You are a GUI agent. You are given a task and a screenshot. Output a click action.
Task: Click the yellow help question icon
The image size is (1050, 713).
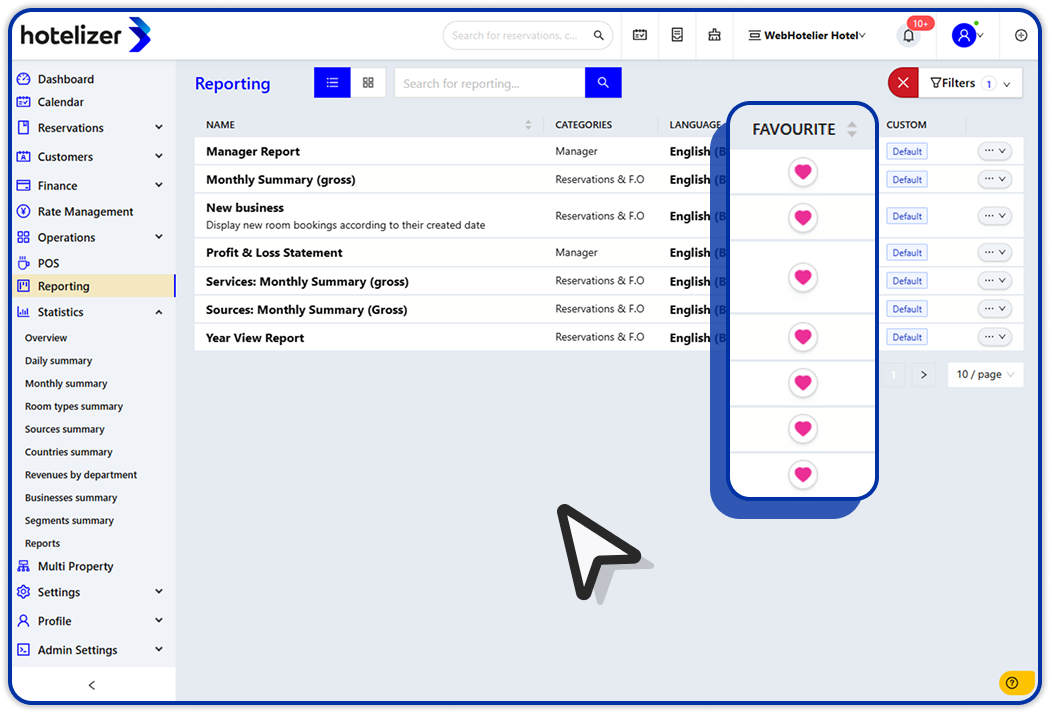tap(1012, 683)
